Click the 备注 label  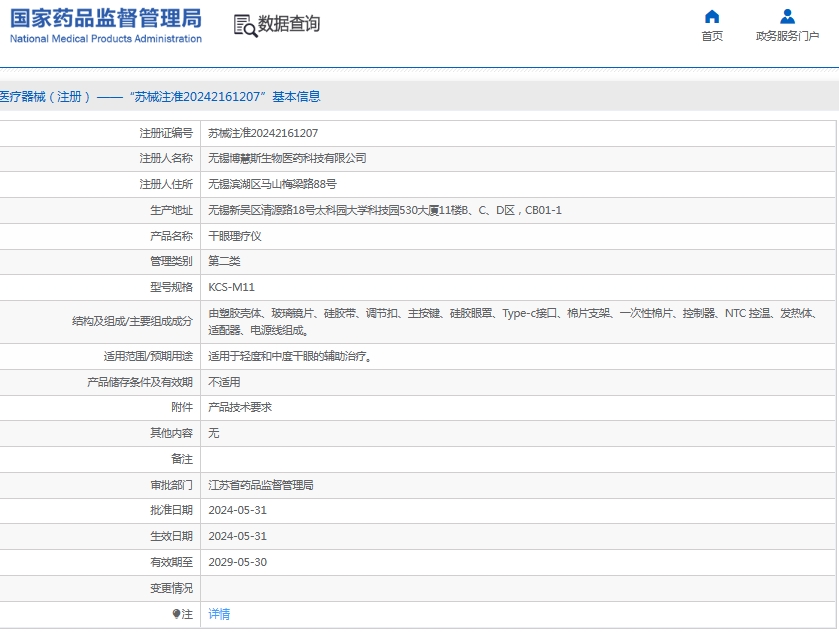tap(182, 459)
